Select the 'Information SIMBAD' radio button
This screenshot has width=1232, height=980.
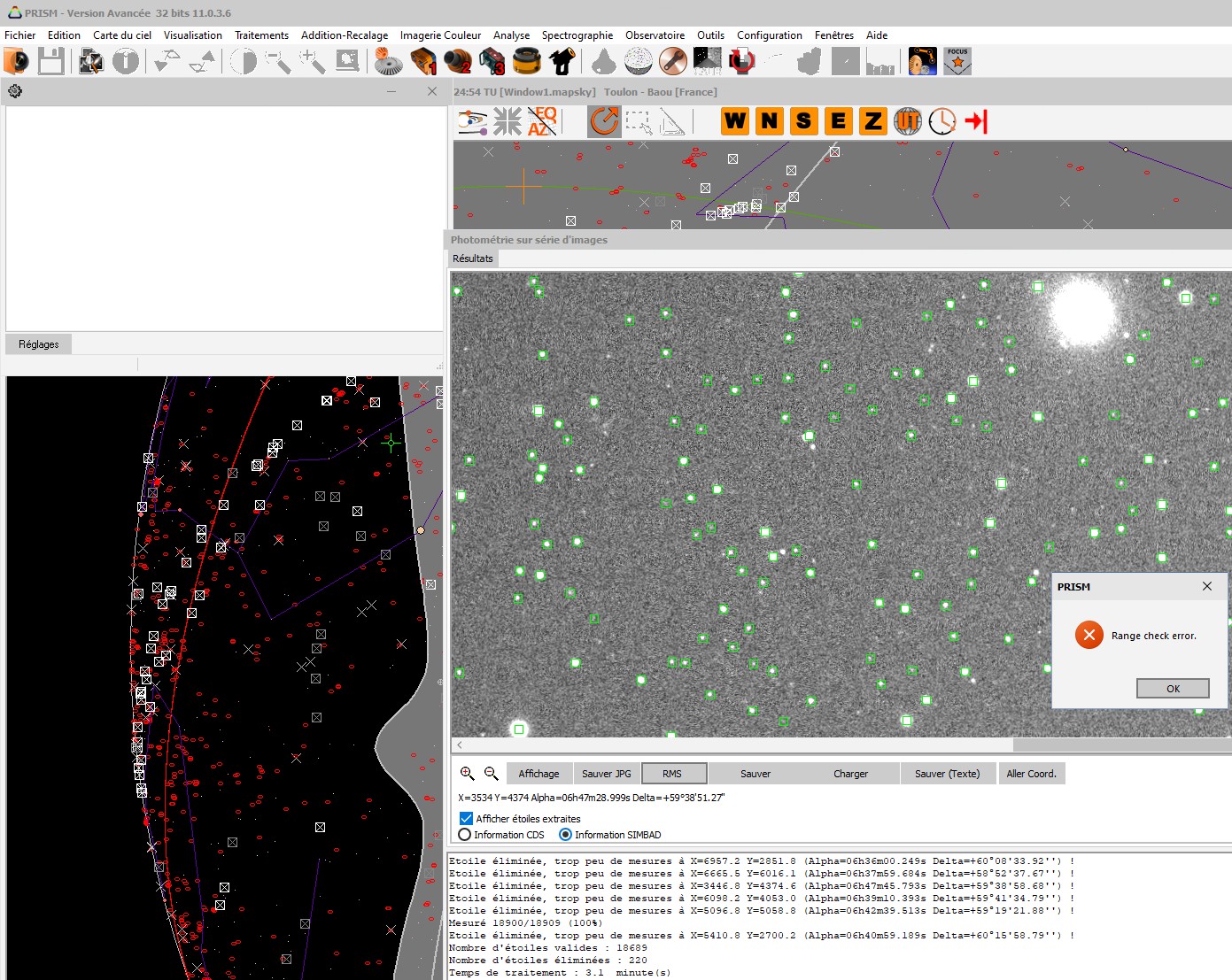[x=565, y=835]
